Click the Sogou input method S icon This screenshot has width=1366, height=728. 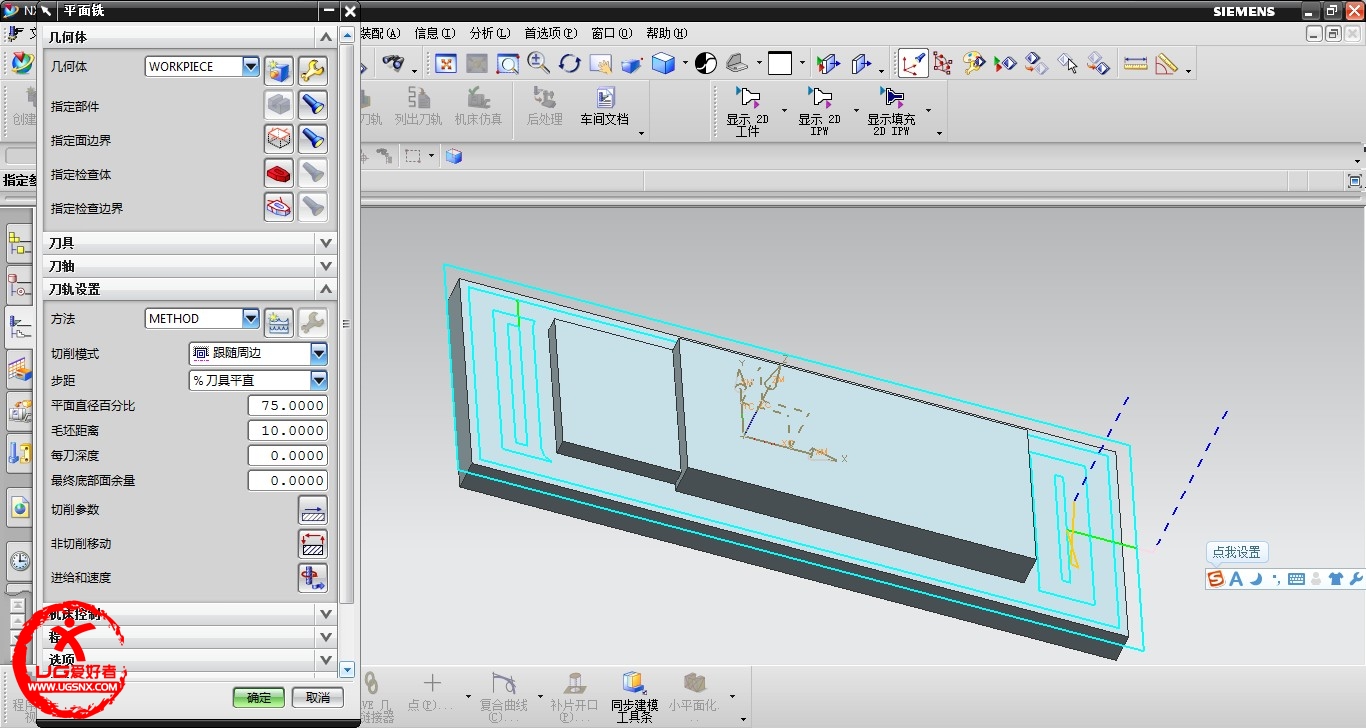tap(1216, 578)
